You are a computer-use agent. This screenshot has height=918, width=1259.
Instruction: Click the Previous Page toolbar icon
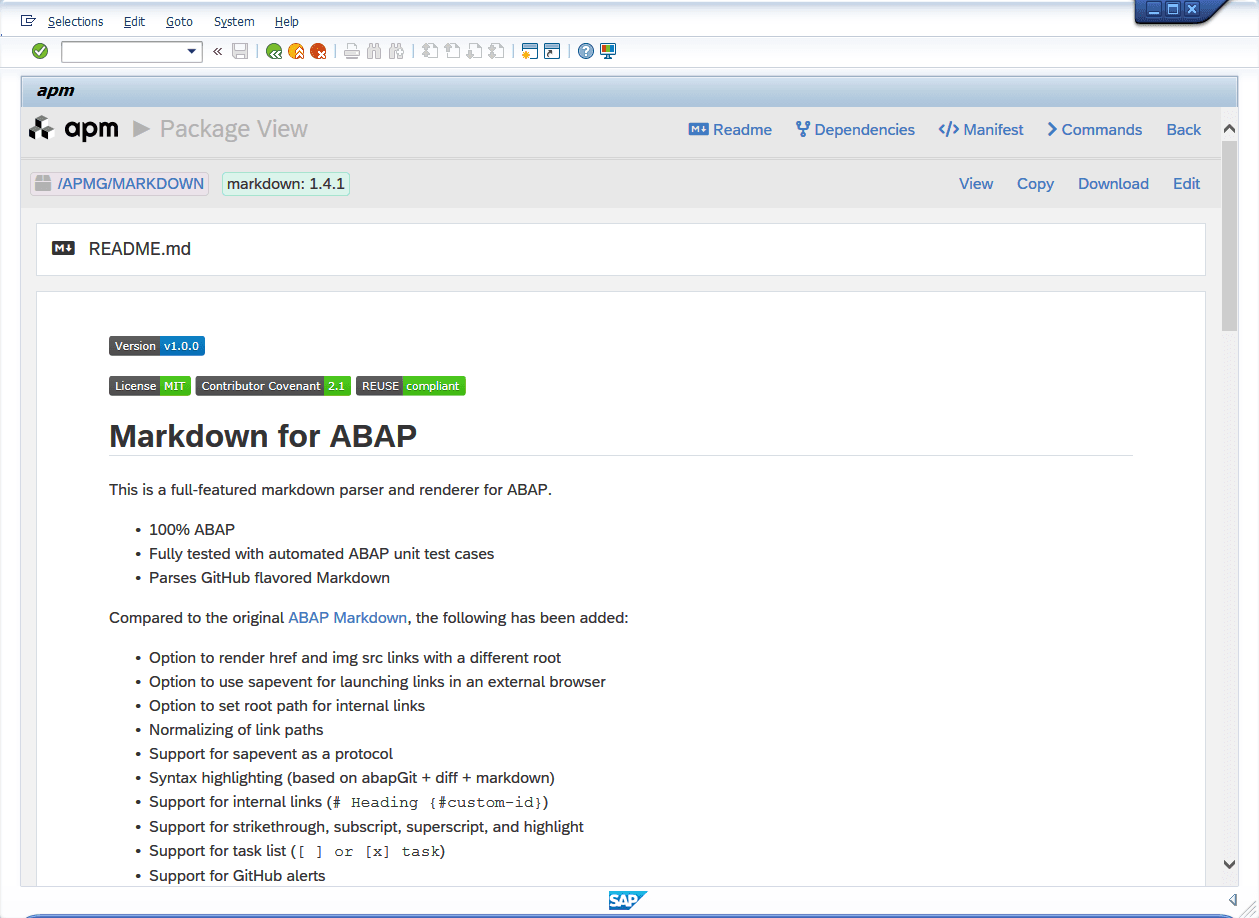tap(452, 51)
